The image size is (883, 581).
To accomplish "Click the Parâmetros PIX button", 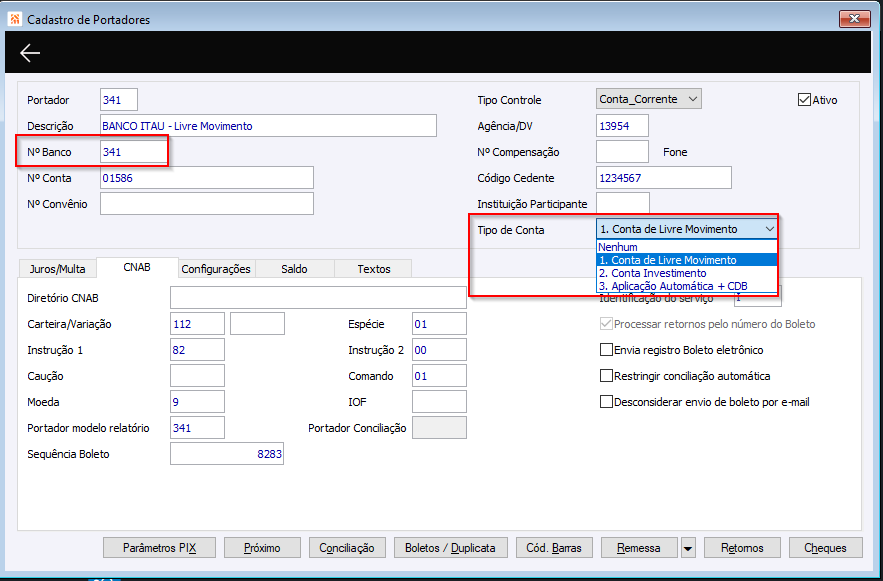I will pyautogui.click(x=159, y=548).
